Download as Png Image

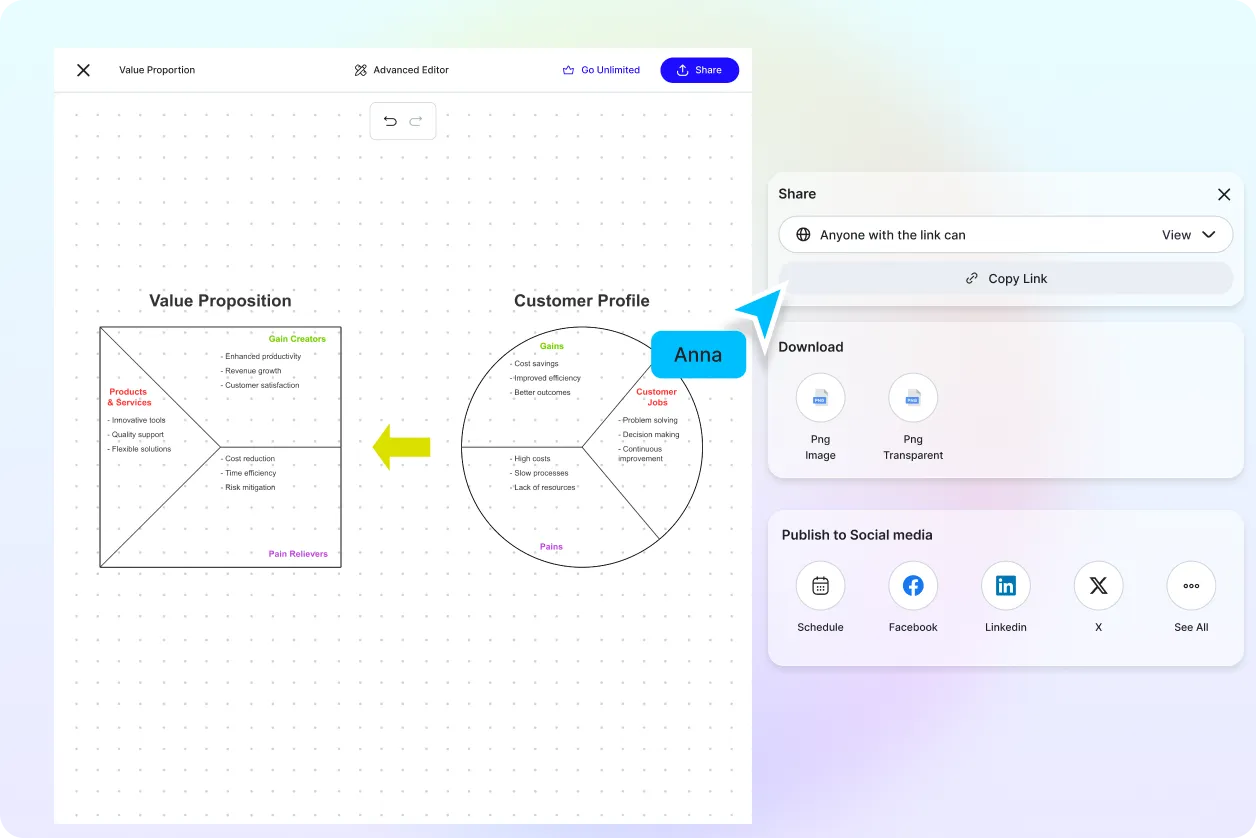(820, 397)
